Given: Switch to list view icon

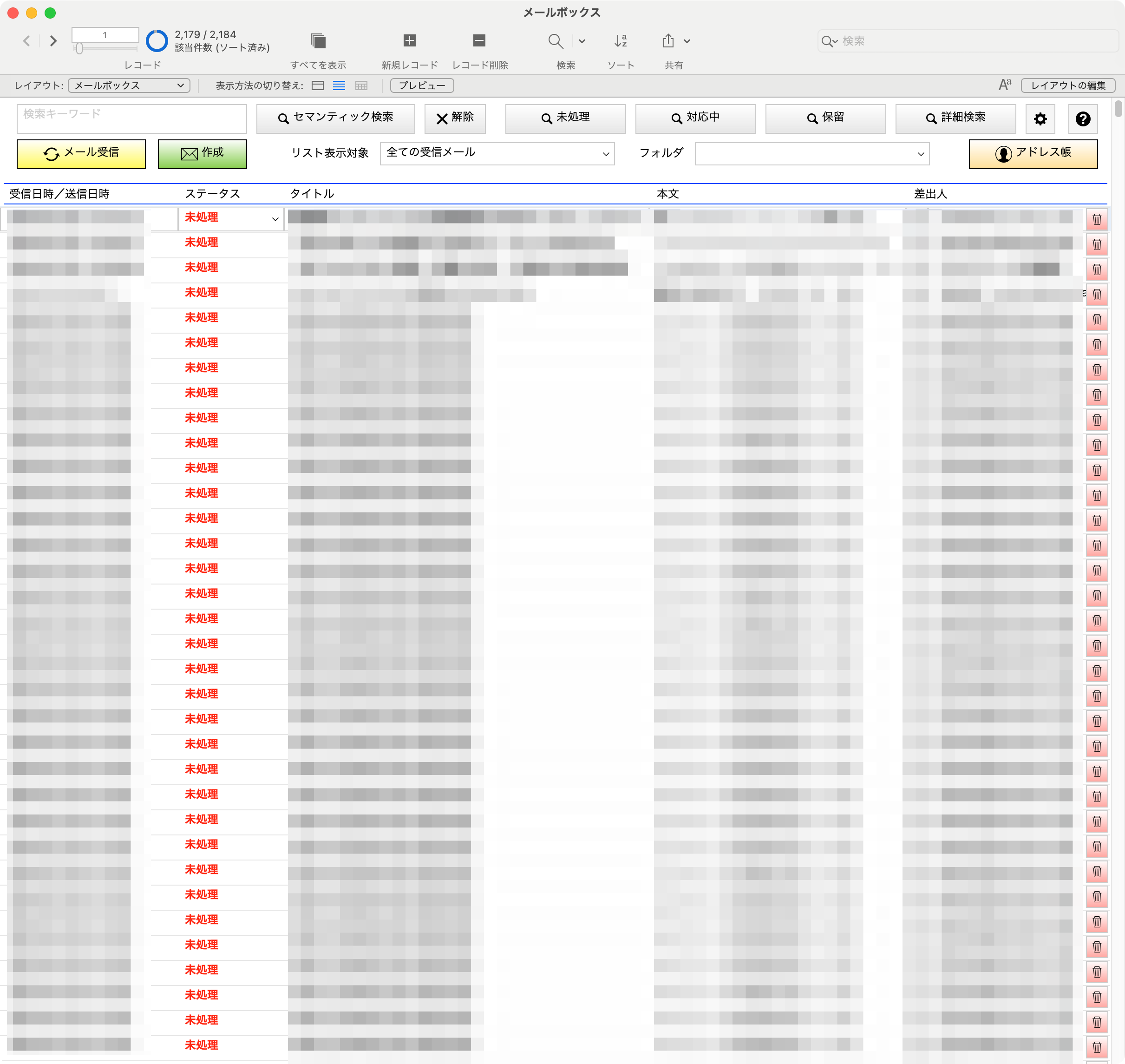Looking at the screenshot, I should (339, 85).
